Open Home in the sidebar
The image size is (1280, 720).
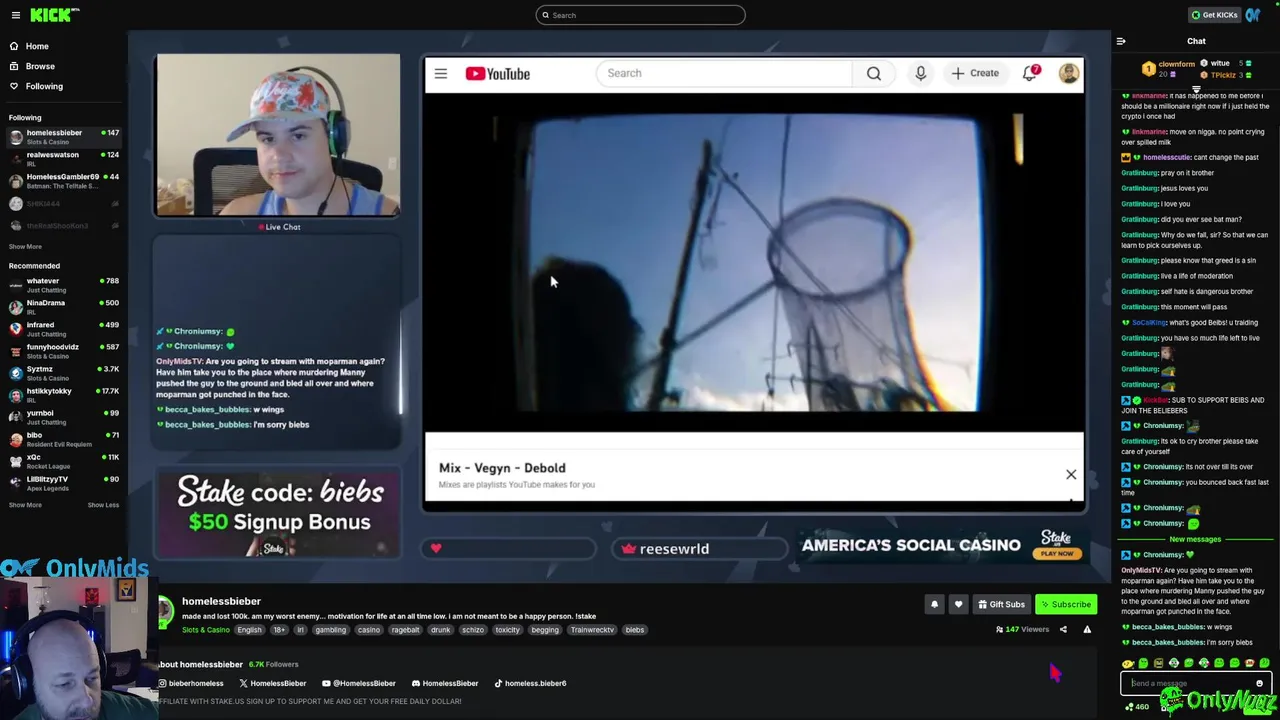pos(37,46)
